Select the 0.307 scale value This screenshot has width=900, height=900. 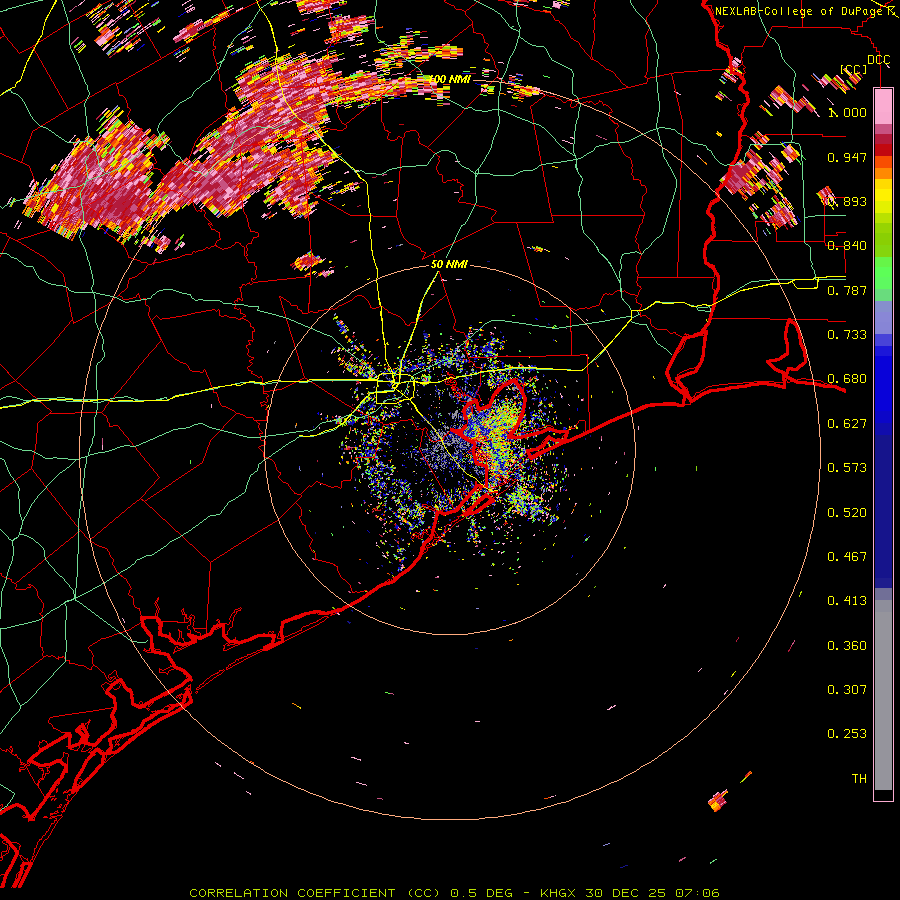coord(847,690)
